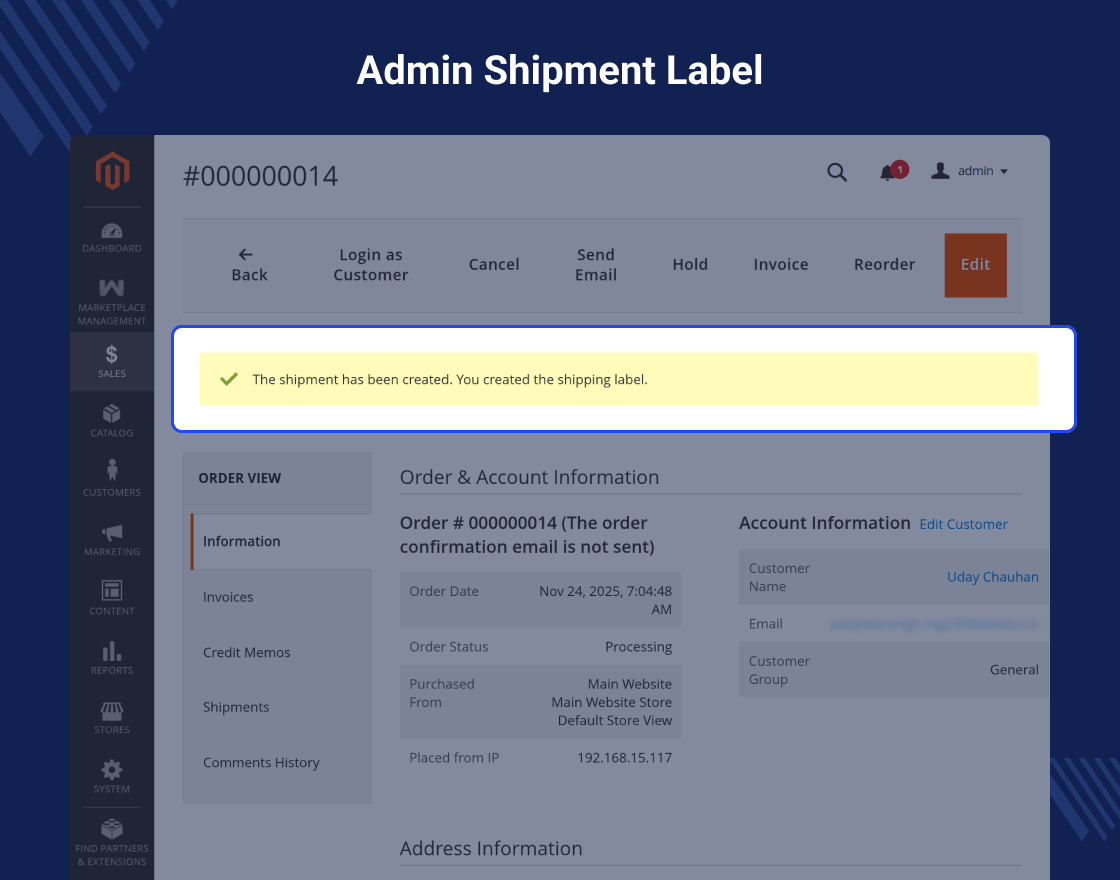Click the search magnifier icon
This screenshot has width=1120, height=880.
coord(836,172)
